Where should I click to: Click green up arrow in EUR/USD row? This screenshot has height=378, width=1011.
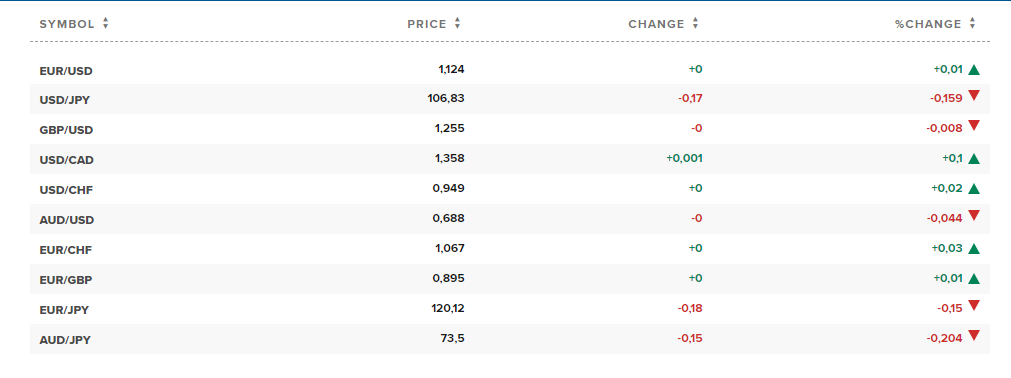(x=974, y=70)
